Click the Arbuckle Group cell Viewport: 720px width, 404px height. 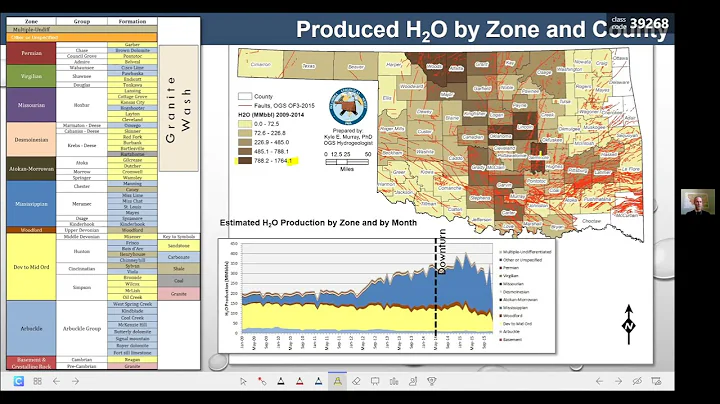(x=82, y=328)
